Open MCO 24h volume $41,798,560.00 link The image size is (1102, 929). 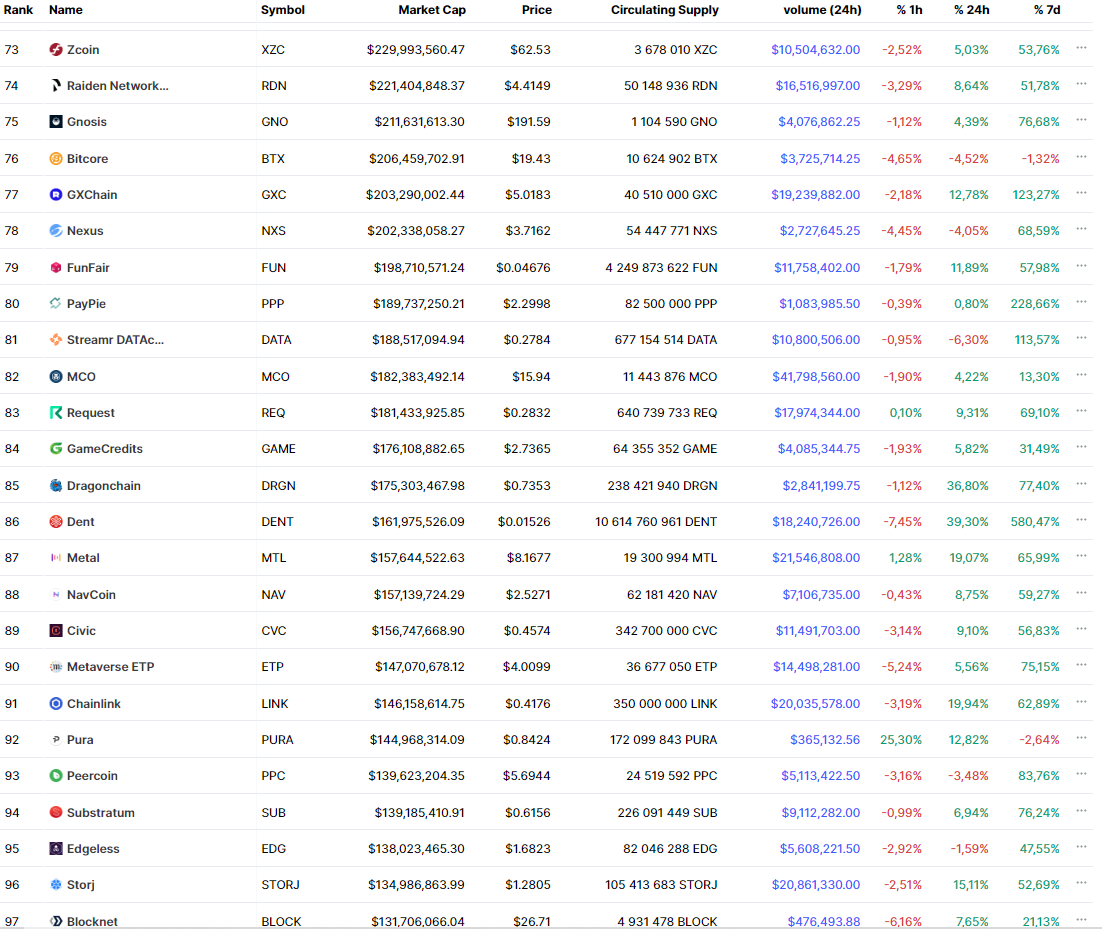[x=815, y=377]
